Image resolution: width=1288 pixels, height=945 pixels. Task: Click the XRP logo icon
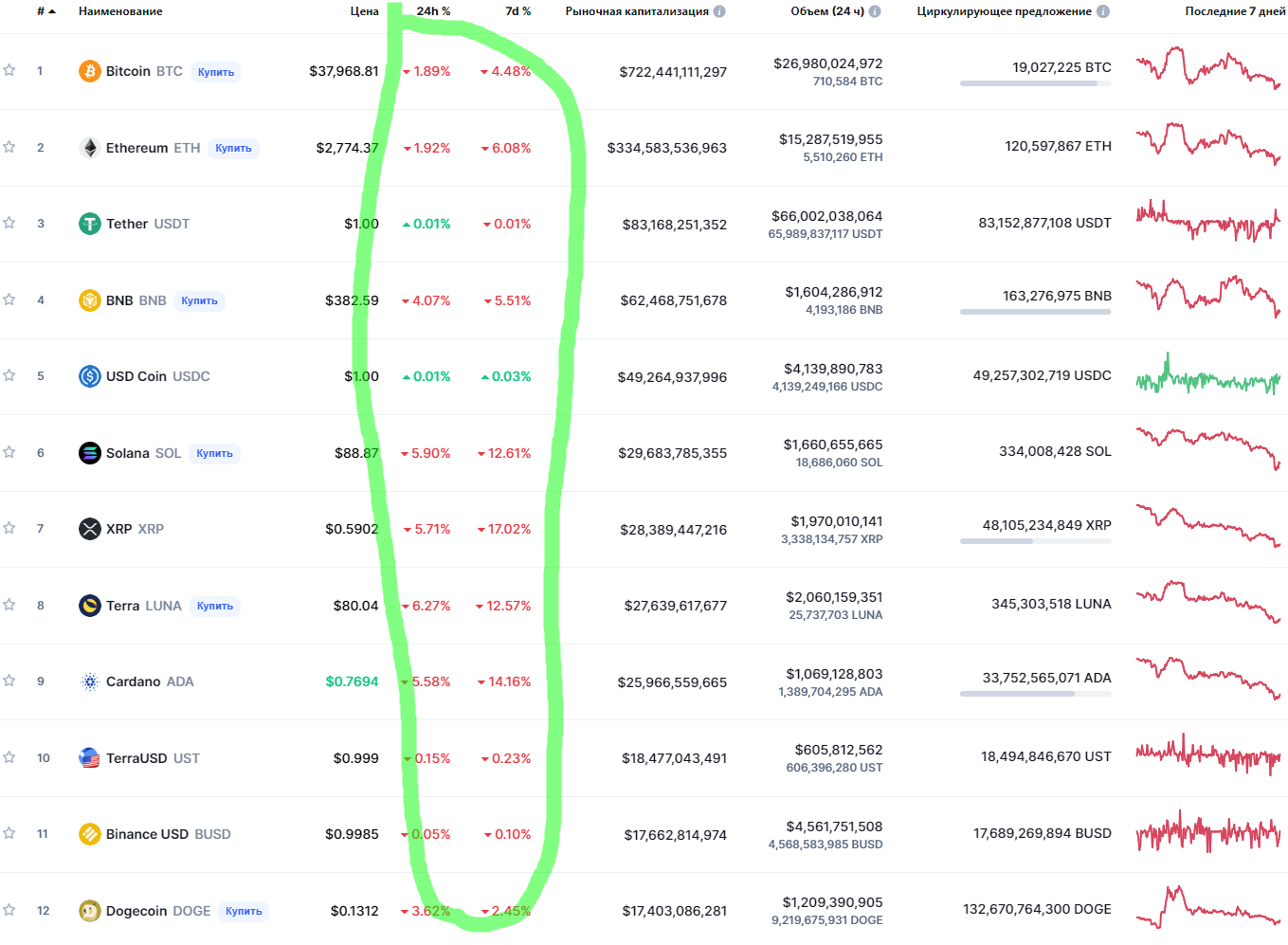point(89,529)
